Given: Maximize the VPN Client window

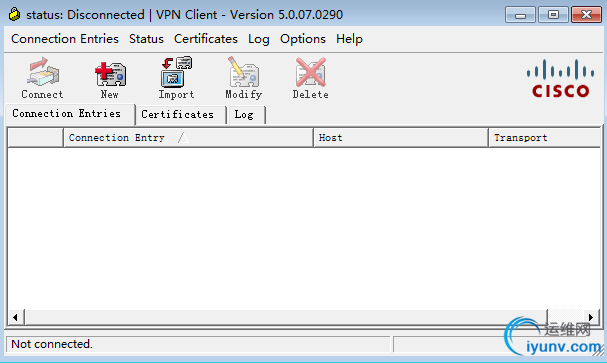Looking at the screenshot, I should click(553, 15).
